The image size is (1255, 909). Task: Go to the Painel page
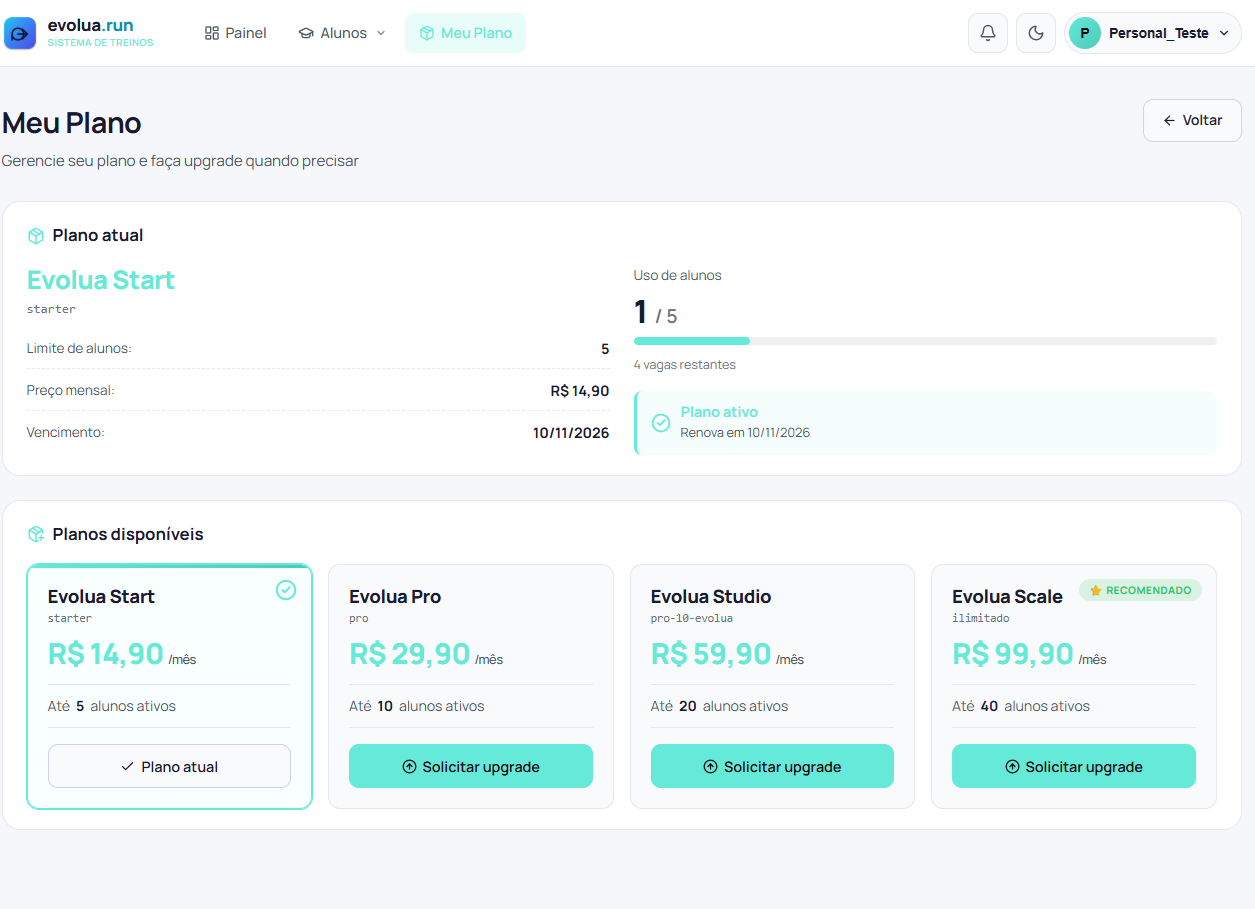[236, 33]
